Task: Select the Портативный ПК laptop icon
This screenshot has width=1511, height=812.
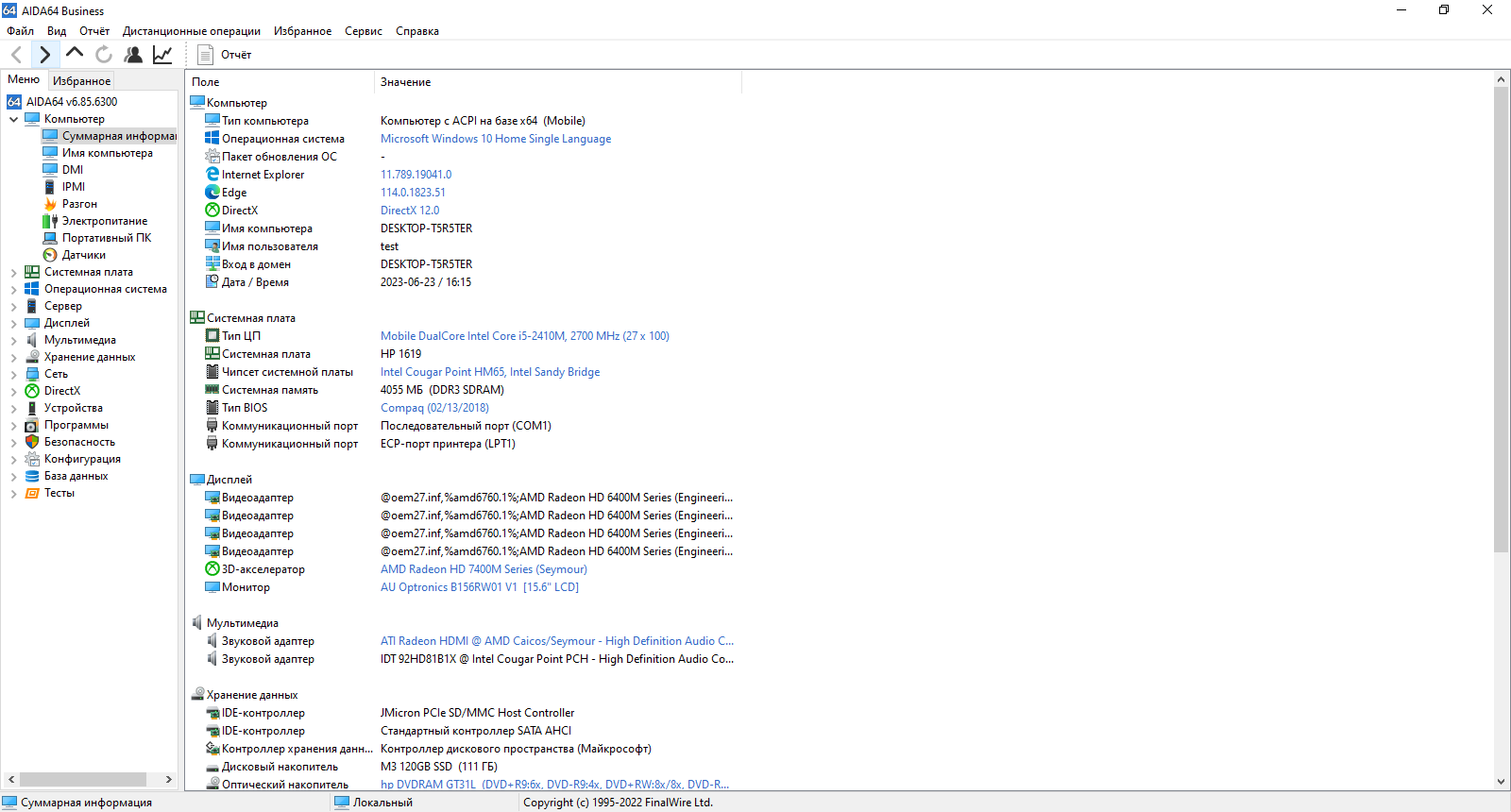Action: [x=50, y=238]
